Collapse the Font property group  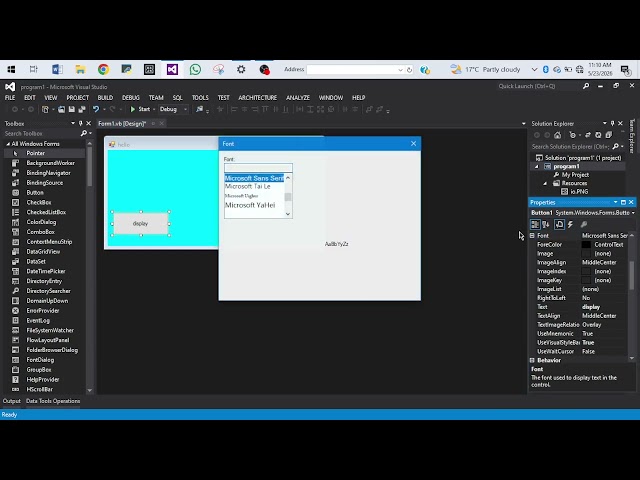point(532,236)
